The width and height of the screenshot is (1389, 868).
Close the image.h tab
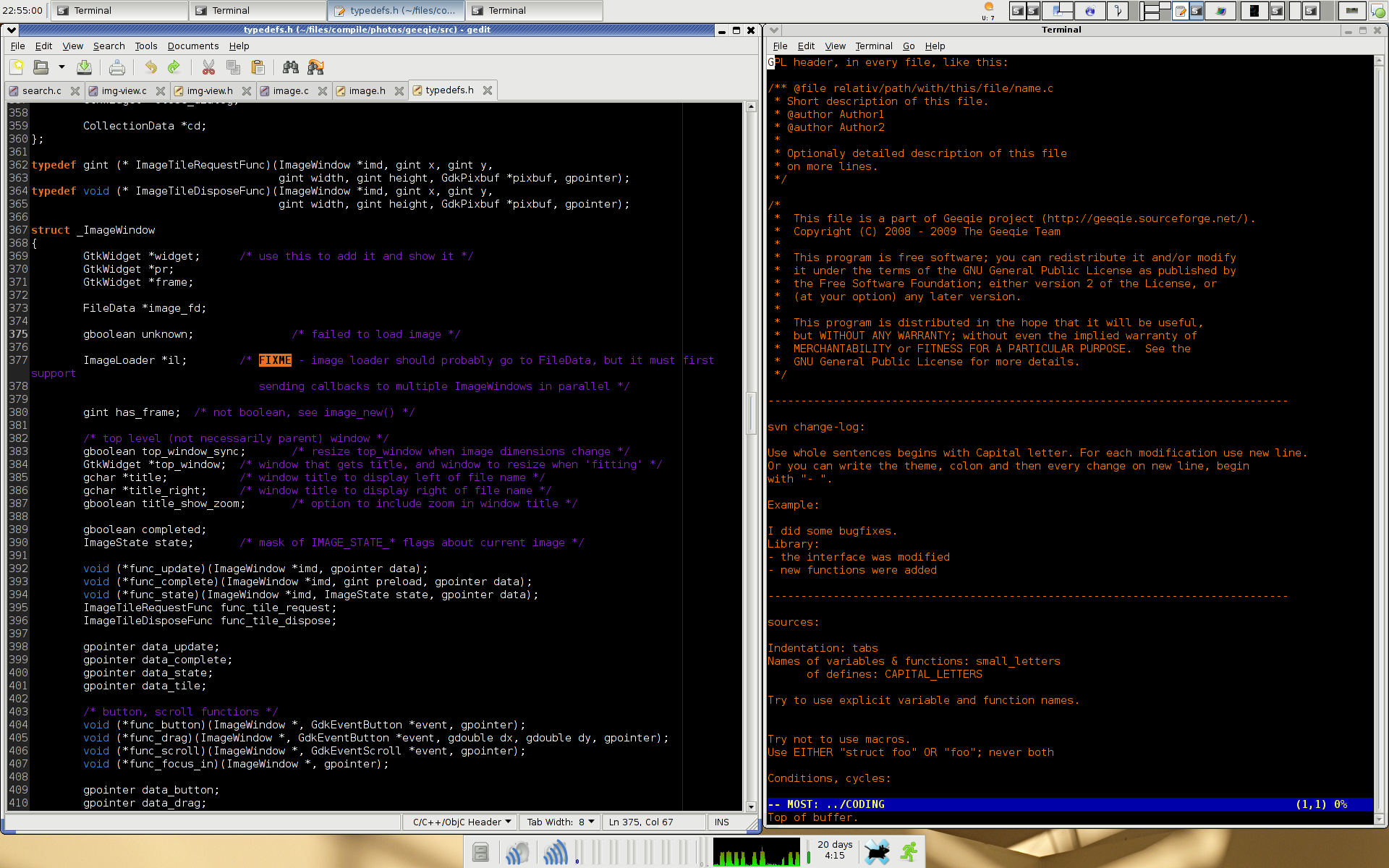tap(399, 90)
